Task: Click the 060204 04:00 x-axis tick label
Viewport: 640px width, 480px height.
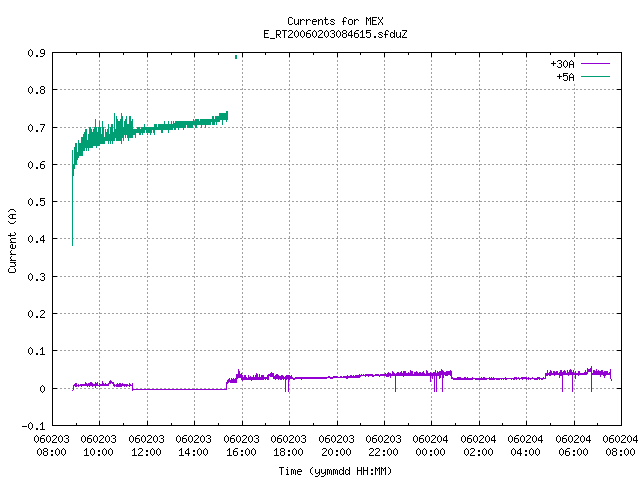Action: click(x=525, y=446)
